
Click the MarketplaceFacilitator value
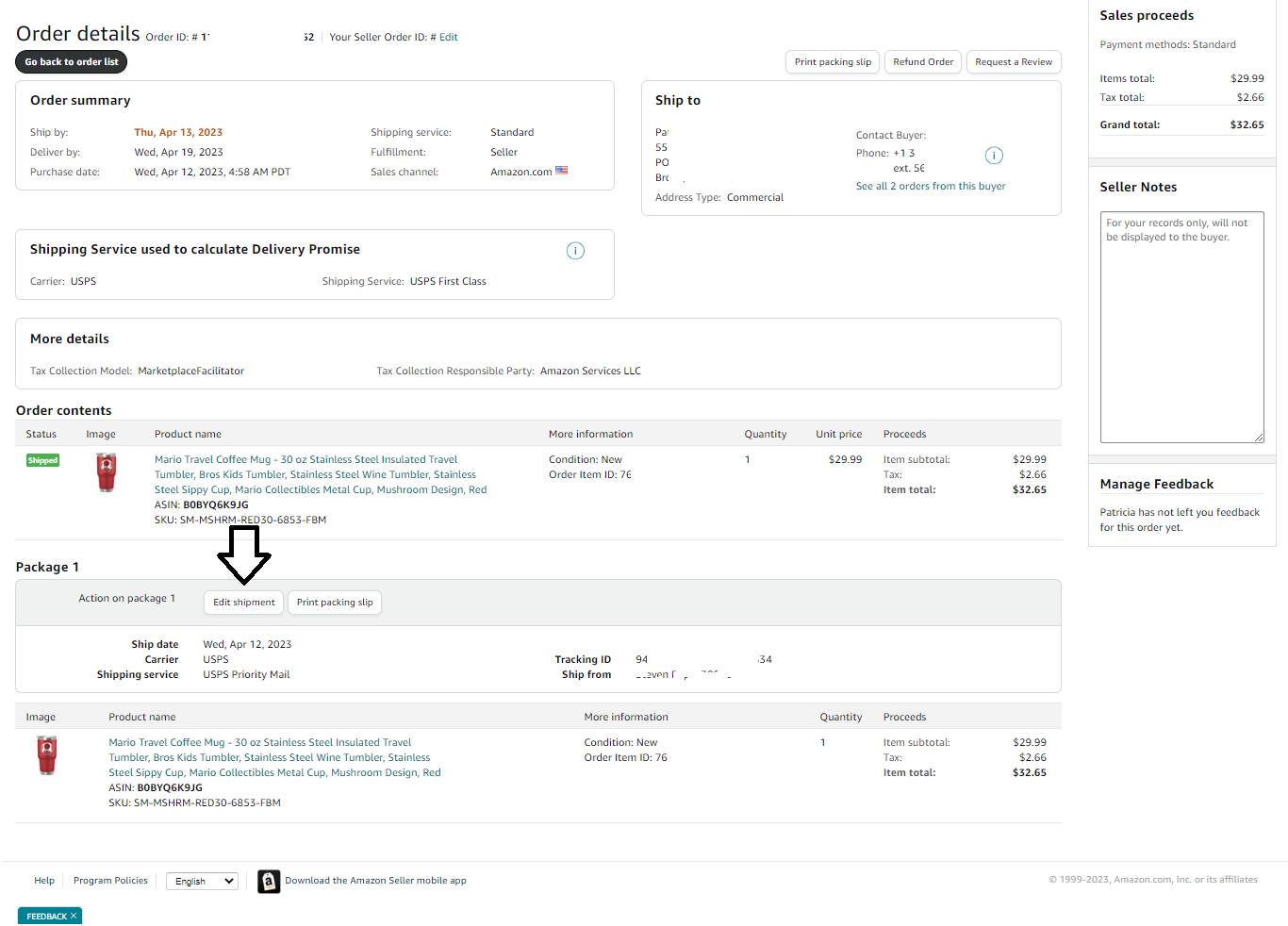pyautogui.click(x=190, y=372)
